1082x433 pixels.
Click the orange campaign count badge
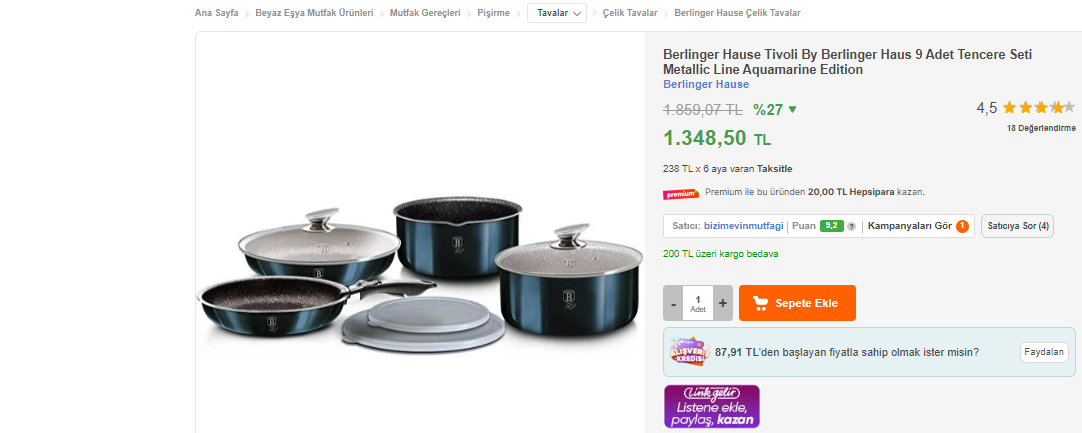962,226
